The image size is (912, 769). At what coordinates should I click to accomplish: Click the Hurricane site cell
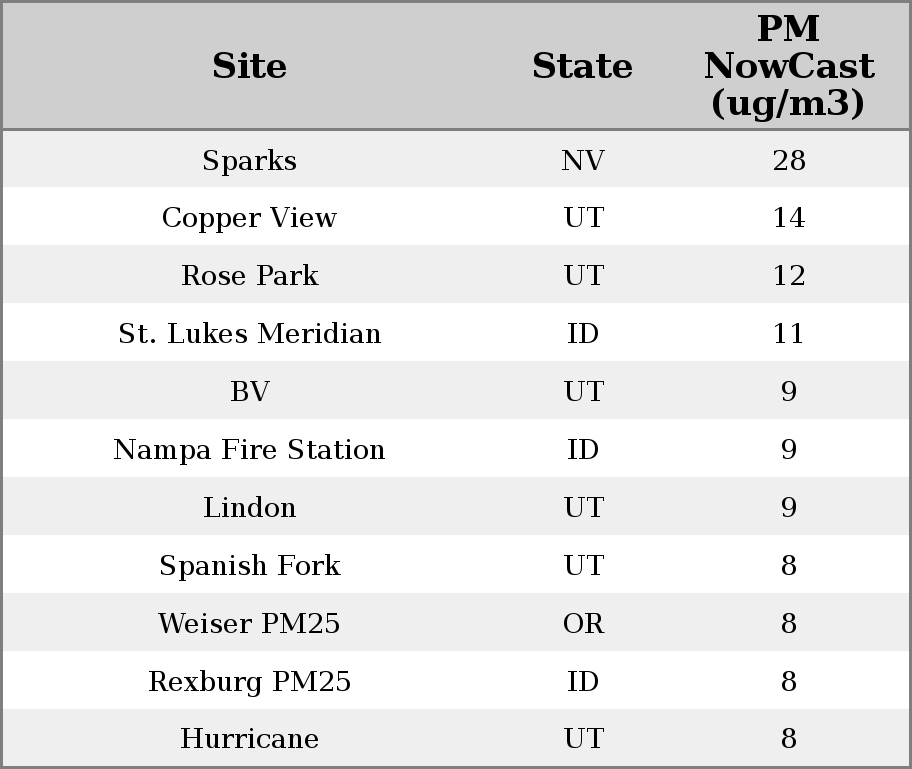[249, 739]
